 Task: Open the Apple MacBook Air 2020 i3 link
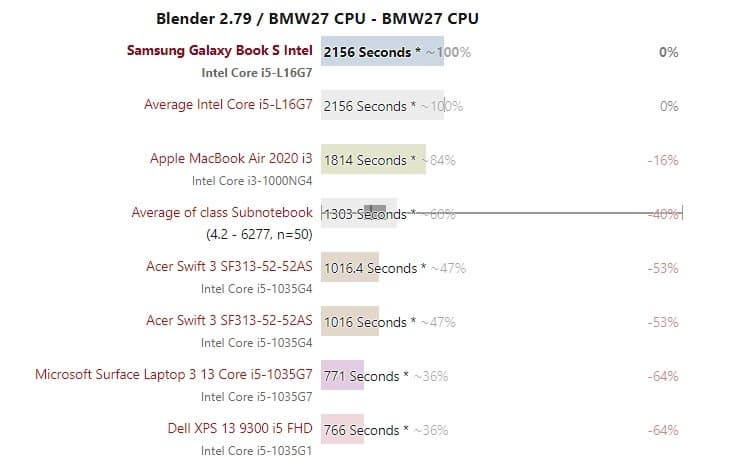231,159
